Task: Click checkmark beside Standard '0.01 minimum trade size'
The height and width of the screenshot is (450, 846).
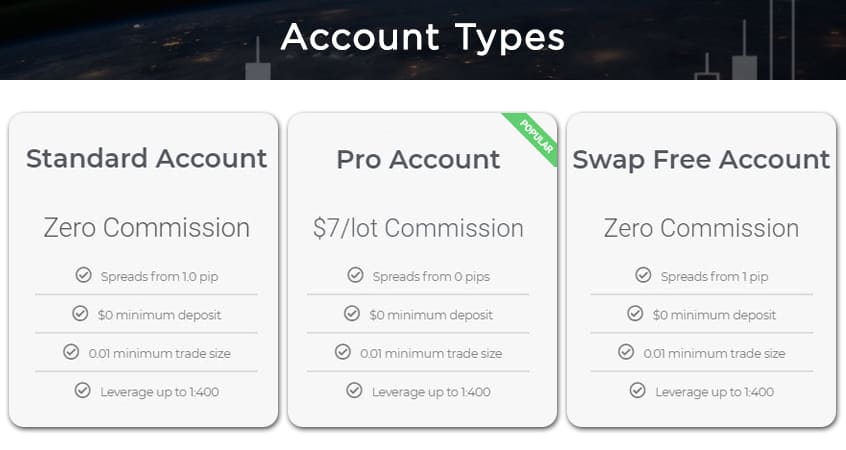Action: [x=71, y=352]
